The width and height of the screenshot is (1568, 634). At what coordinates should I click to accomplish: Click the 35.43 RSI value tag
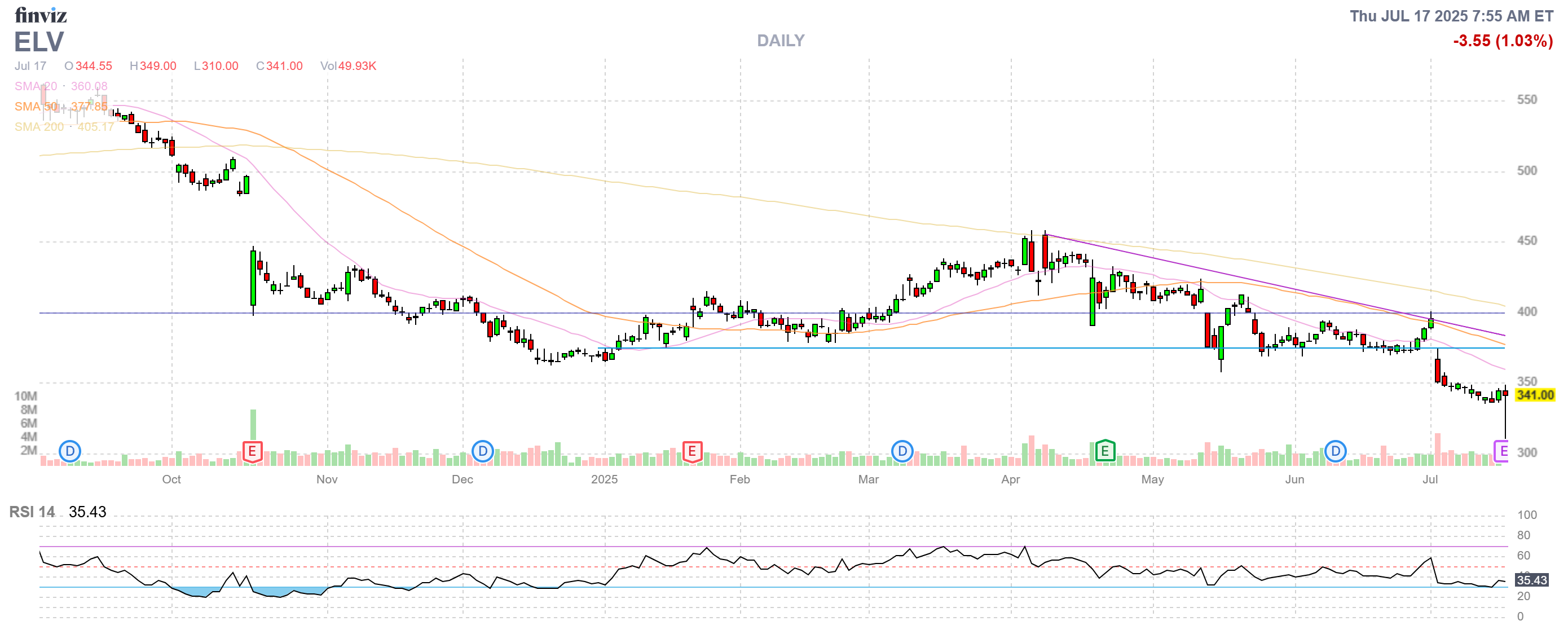click(x=1531, y=580)
